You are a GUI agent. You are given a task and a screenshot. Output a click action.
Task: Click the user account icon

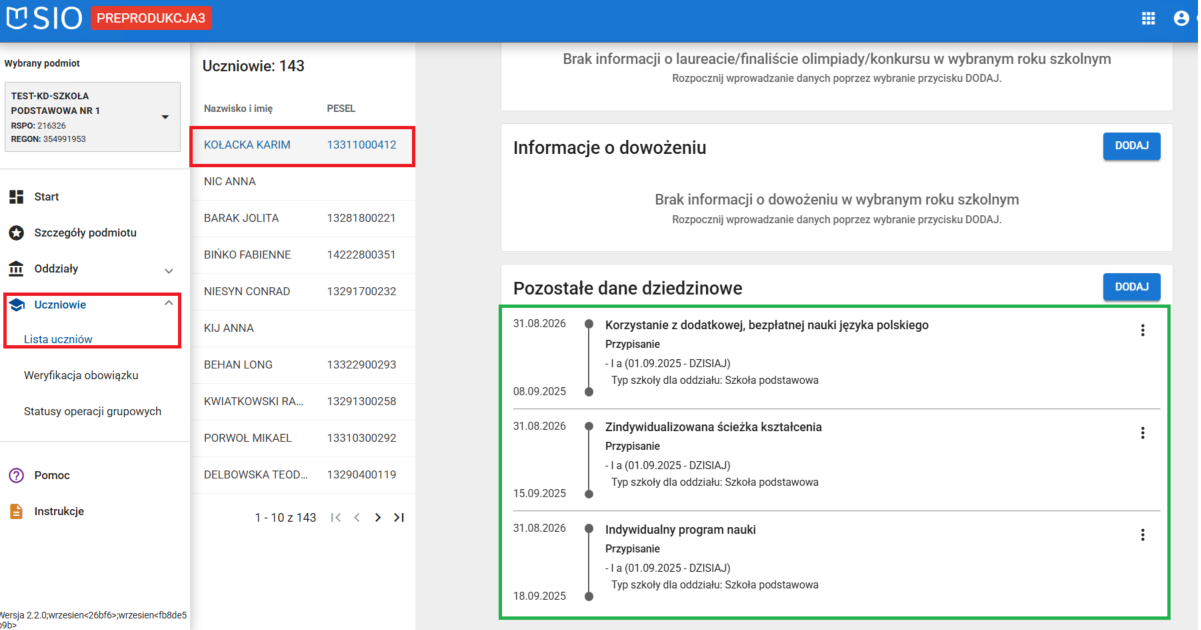(1180, 17)
